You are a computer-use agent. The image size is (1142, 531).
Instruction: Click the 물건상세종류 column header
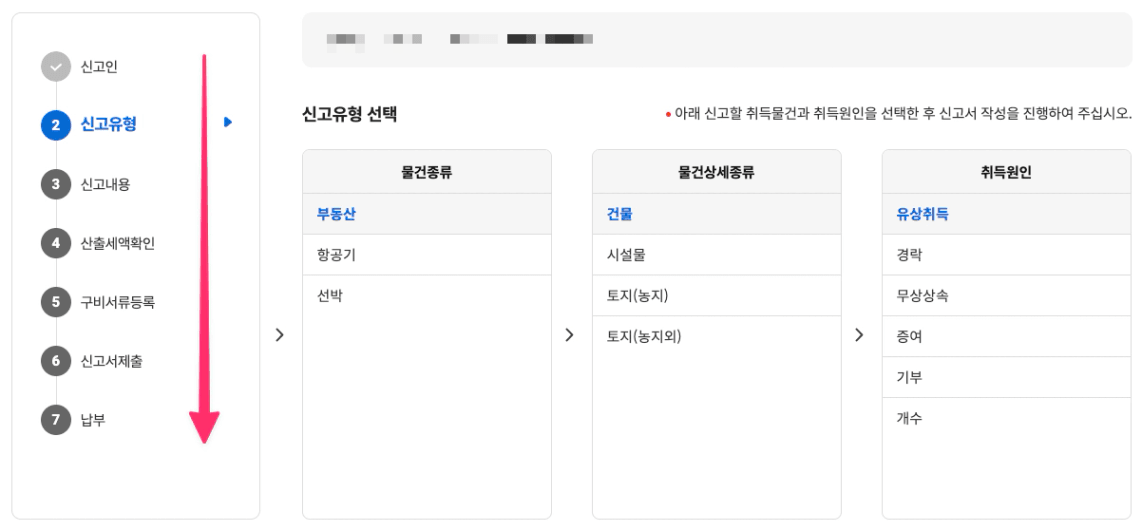pos(717,173)
